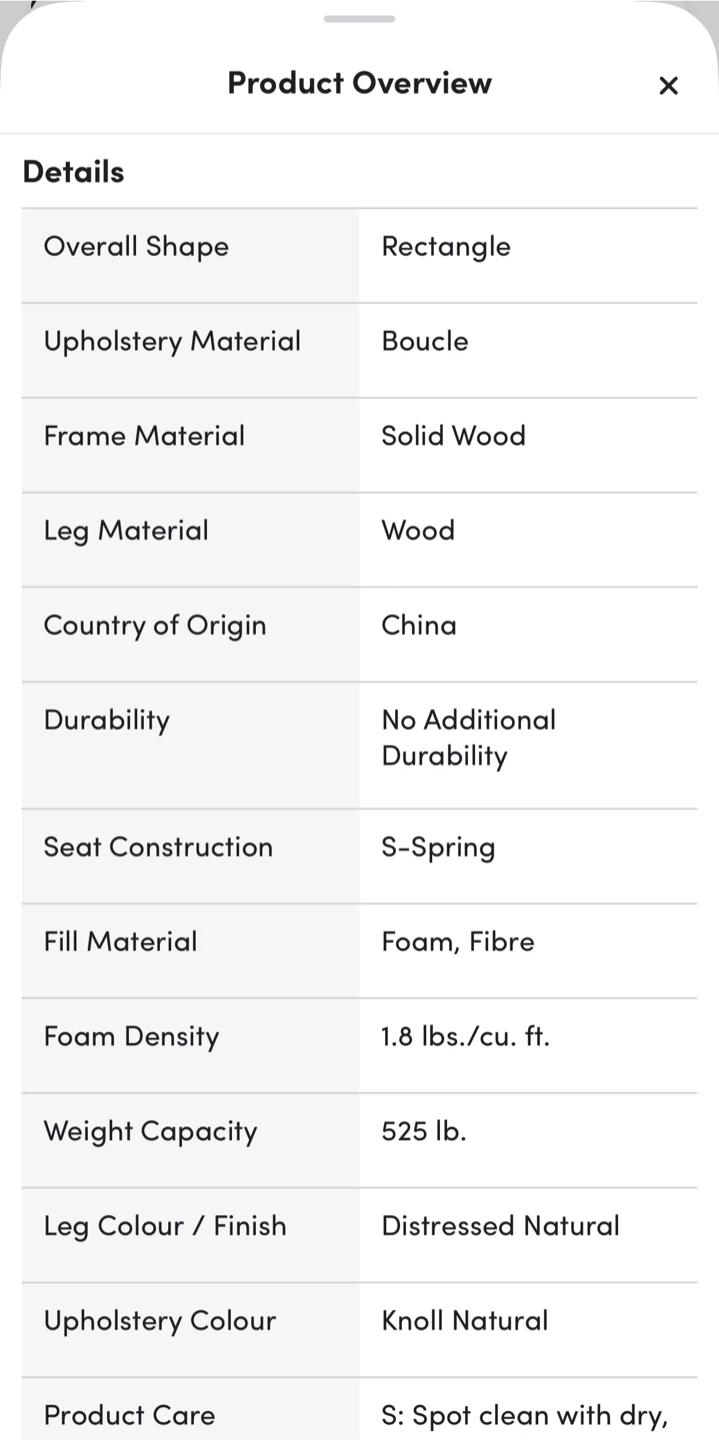719x1440 pixels.
Task: Select the Foam, Fibre fill value
Action: click(x=458, y=942)
